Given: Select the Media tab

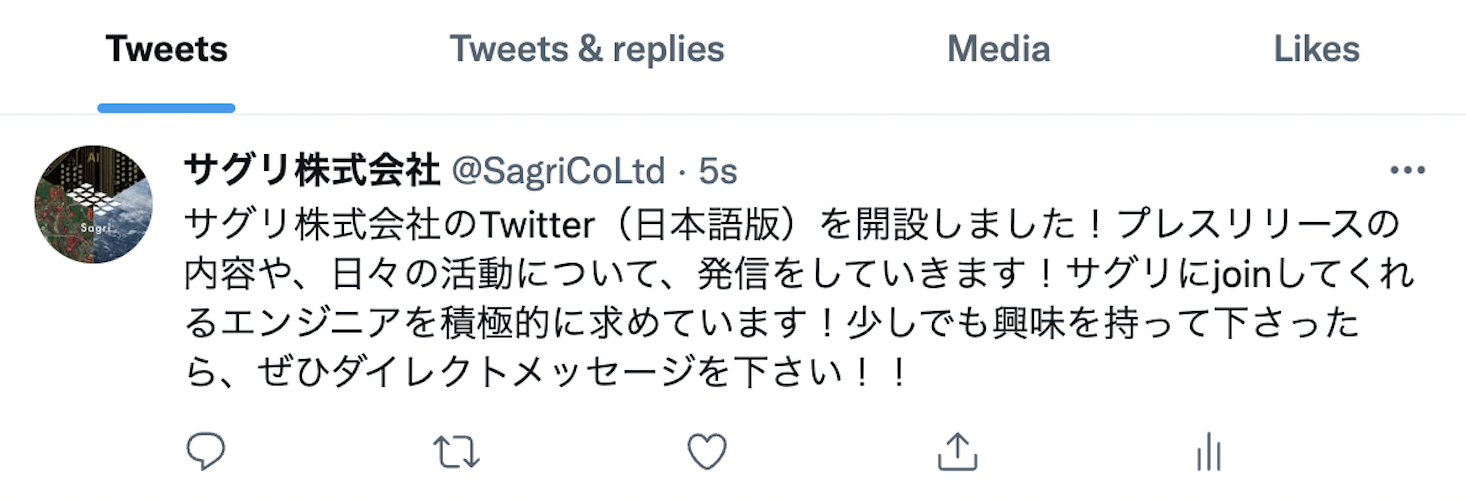Looking at the screenshot, I should (x=998, y=49).
